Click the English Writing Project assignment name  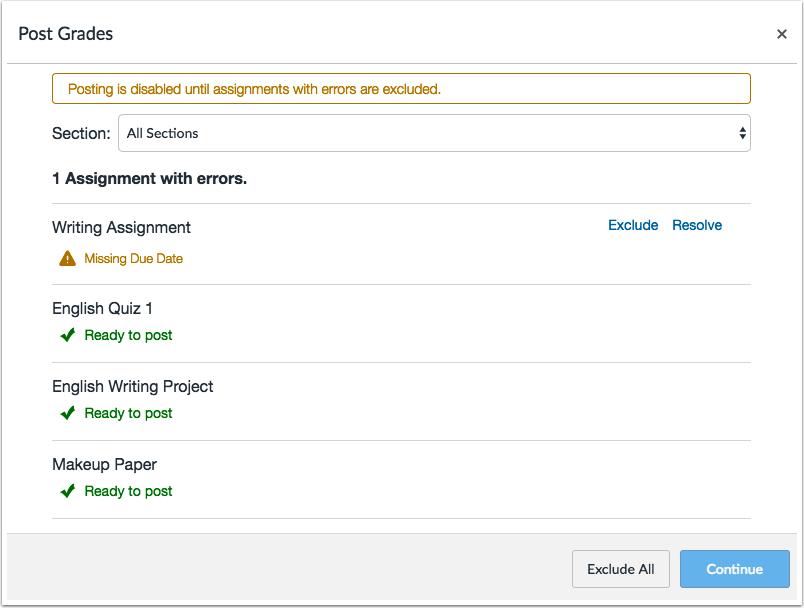click(132, 386)
